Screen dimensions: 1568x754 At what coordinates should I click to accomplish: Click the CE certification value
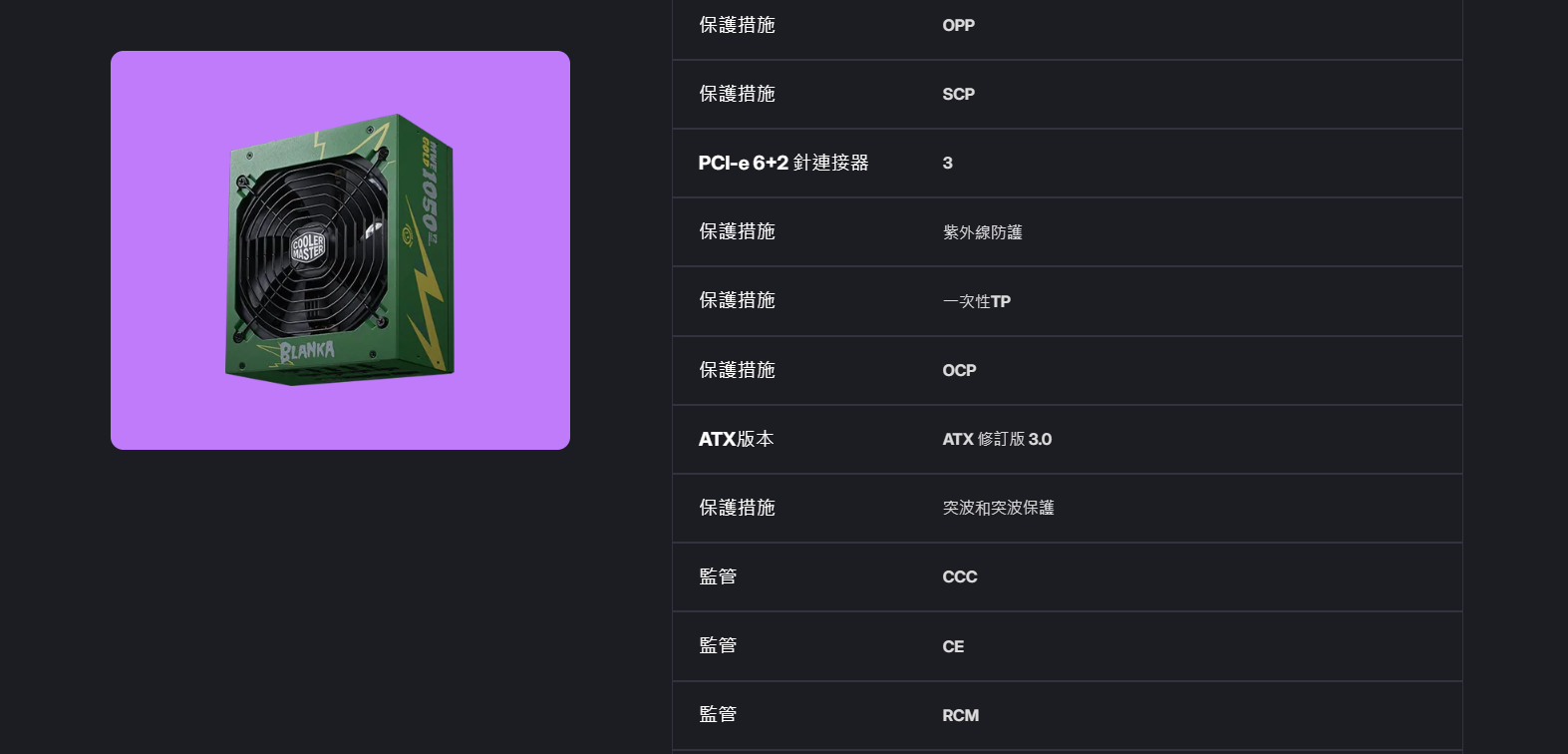click(x=953, y=646)
